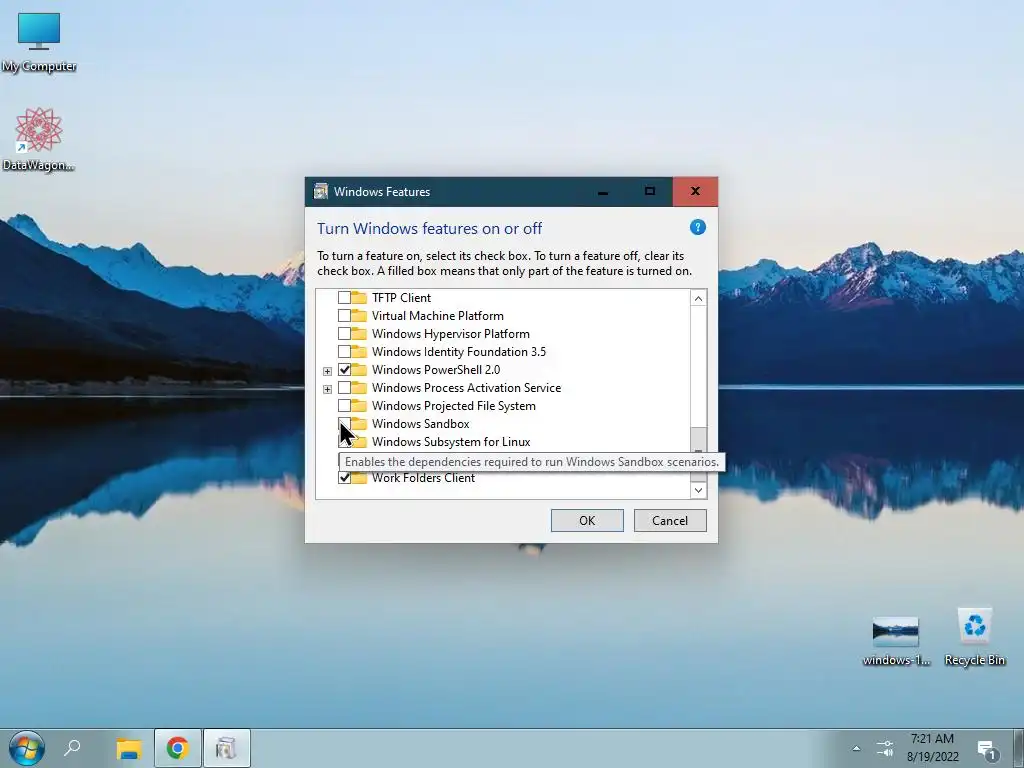Click Windows Features taskbar button
The image size is (1024, 768).
(x=227, y=748)
